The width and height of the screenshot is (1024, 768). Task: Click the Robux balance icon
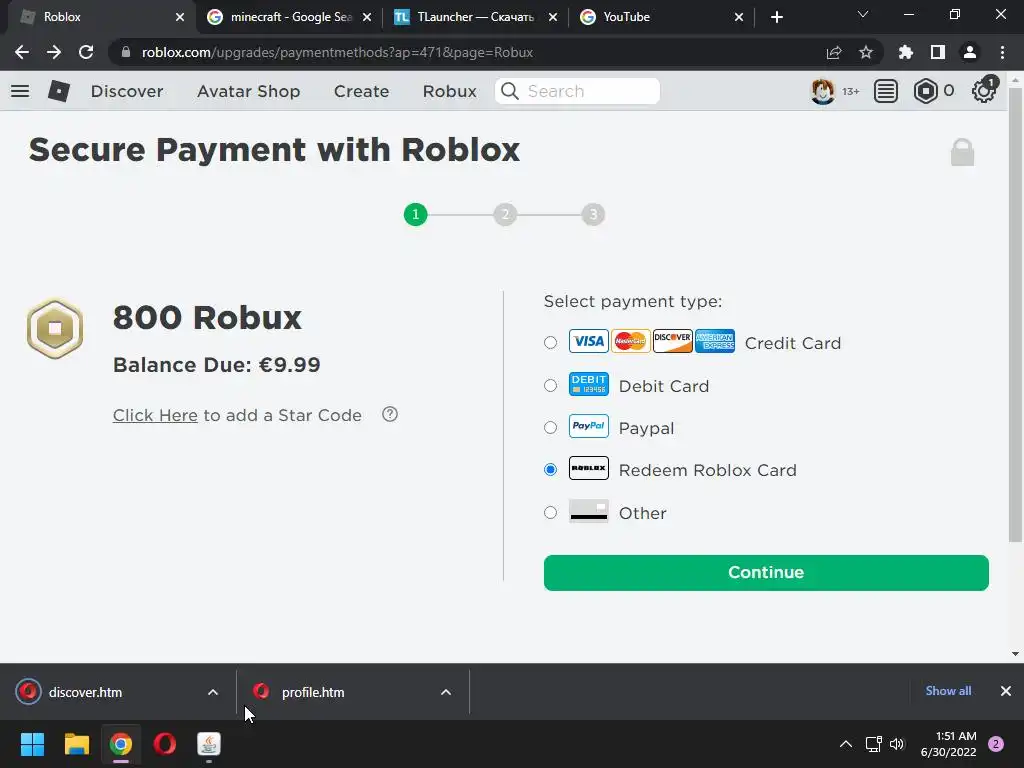tap(925, 91)
